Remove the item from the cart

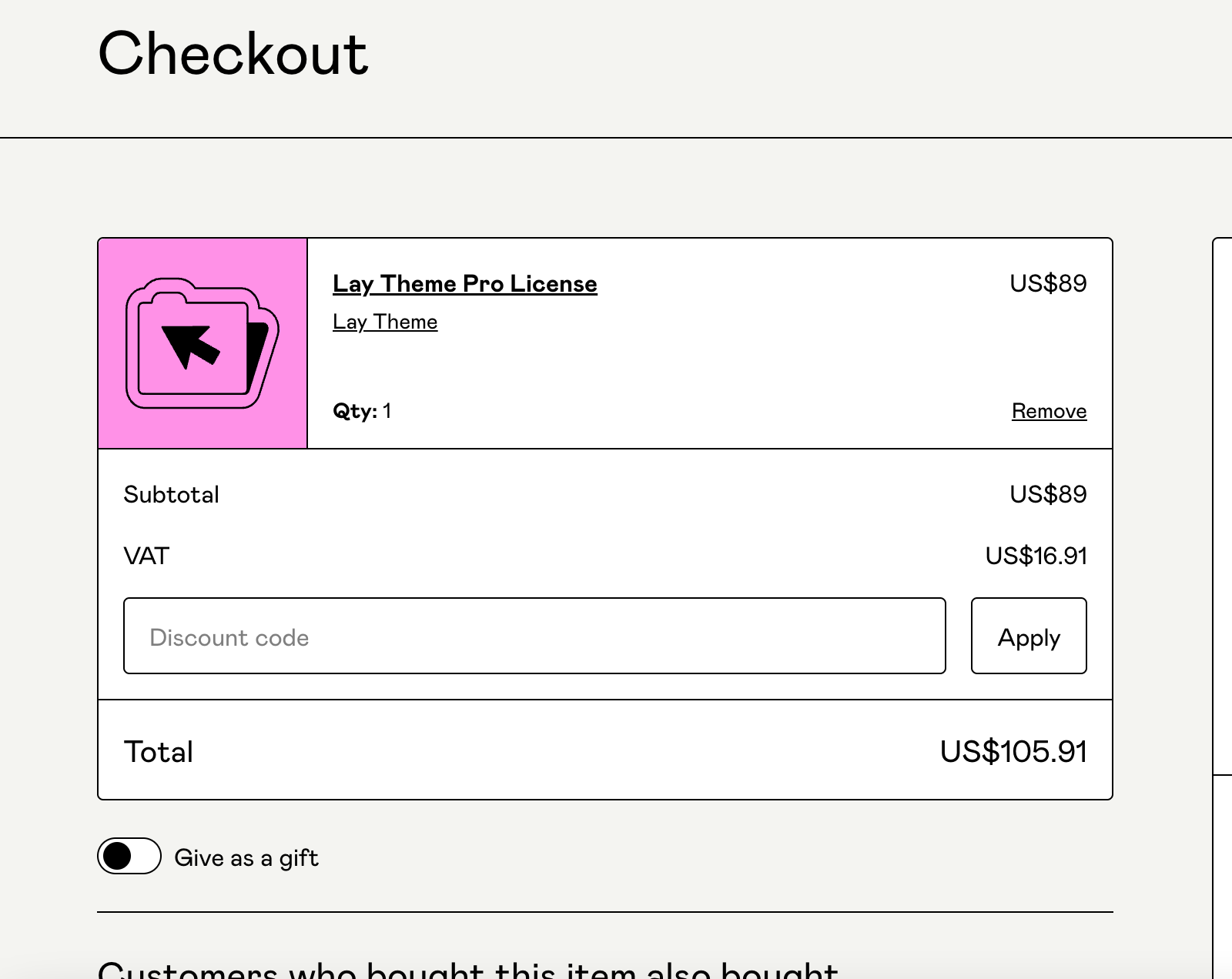coord(1049,411)
